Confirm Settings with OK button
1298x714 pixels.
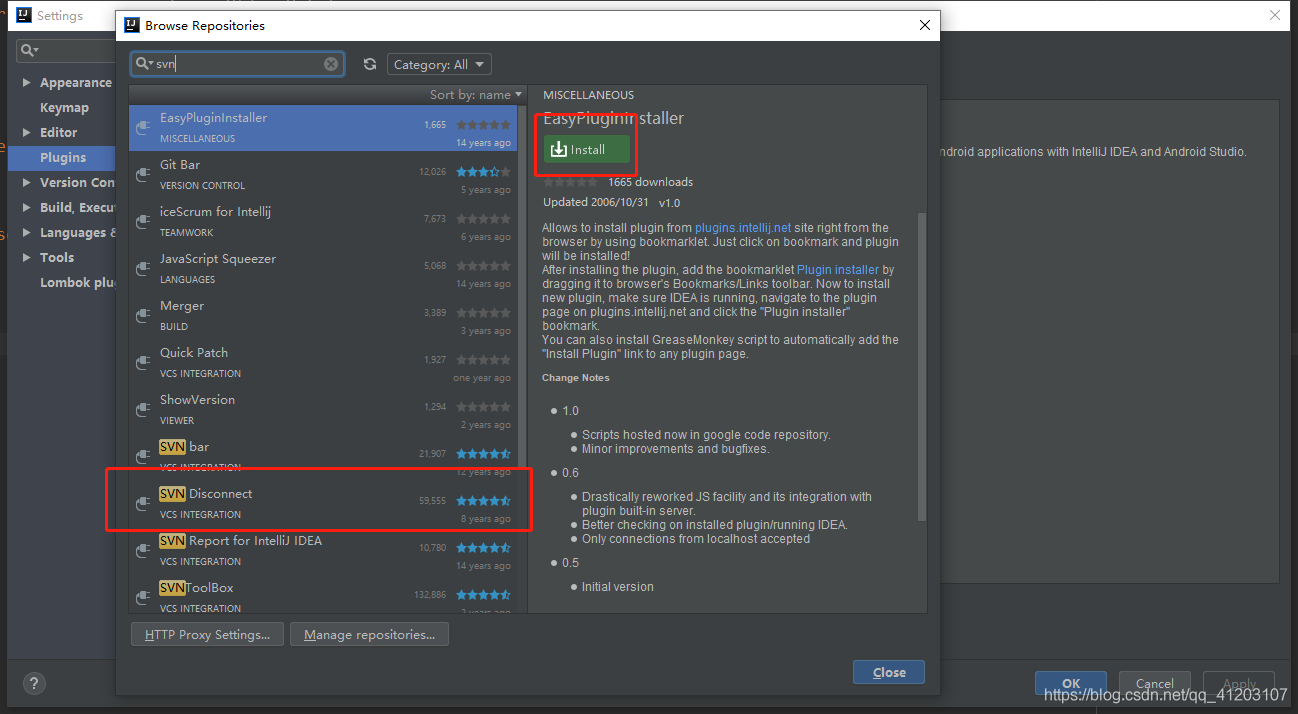[x=1071, y=683]
